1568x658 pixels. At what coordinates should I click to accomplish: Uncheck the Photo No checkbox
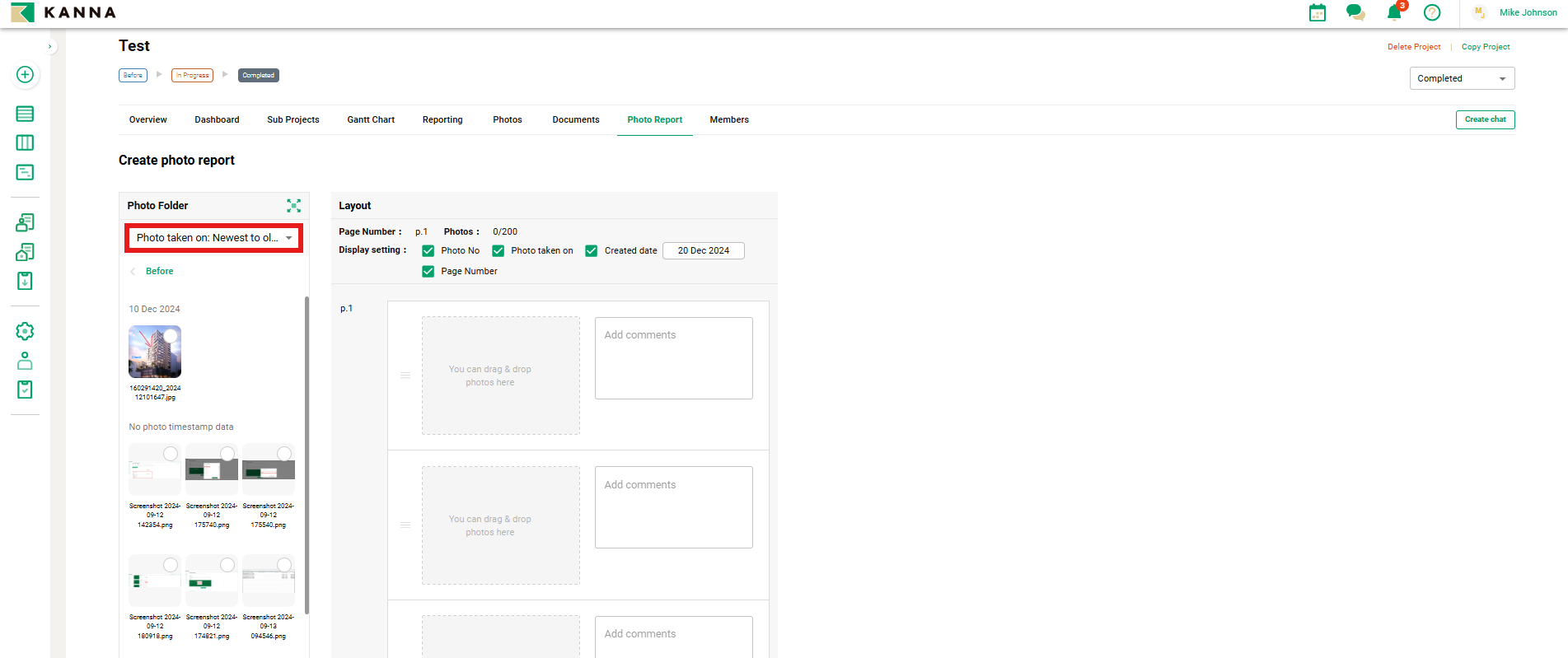[428, 251]
